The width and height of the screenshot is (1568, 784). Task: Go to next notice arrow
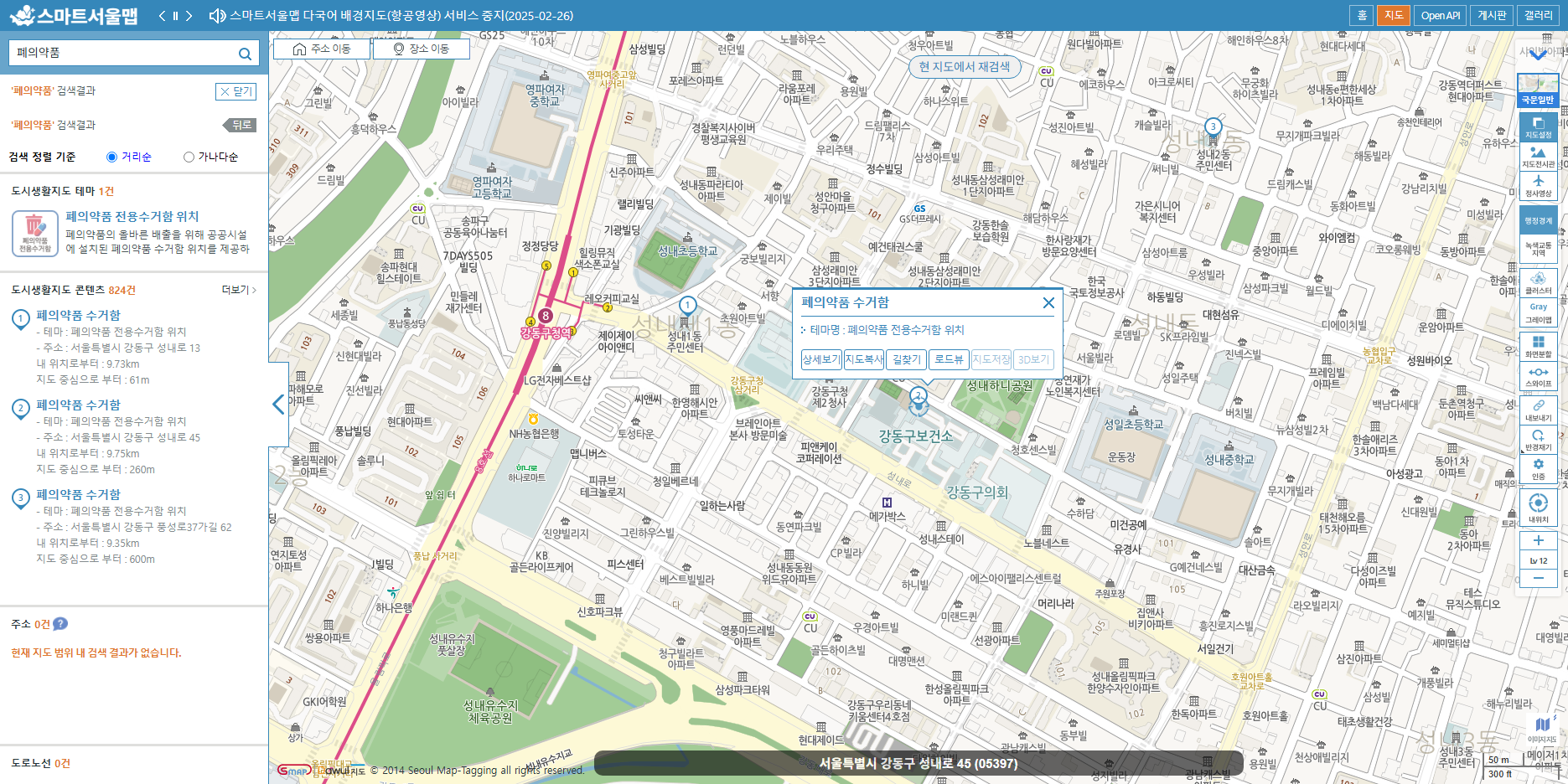(189, 16)
